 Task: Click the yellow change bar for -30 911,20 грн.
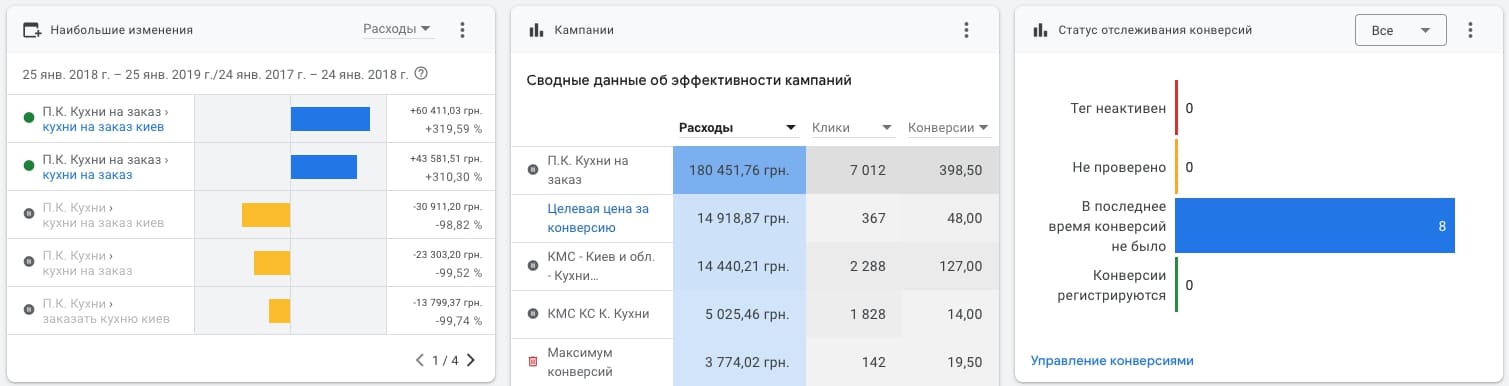[x=266, y=214]
